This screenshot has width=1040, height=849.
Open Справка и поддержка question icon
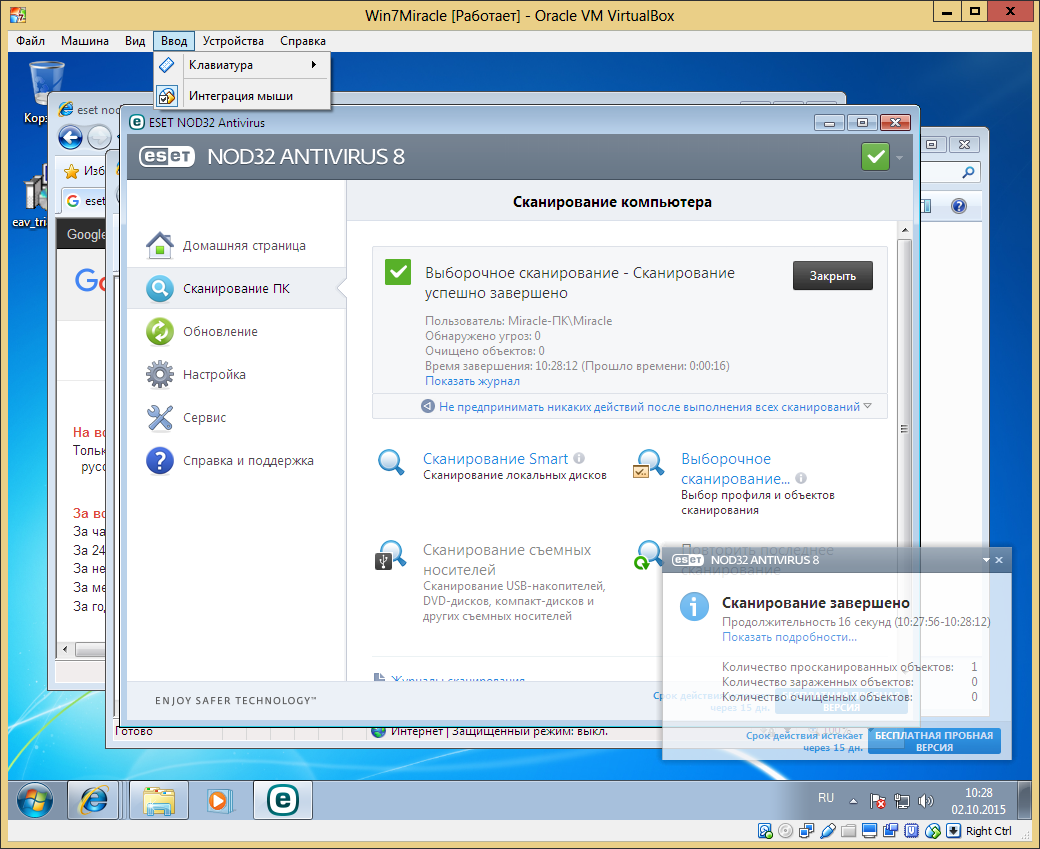pyautogui.click(x=160, y=461)
